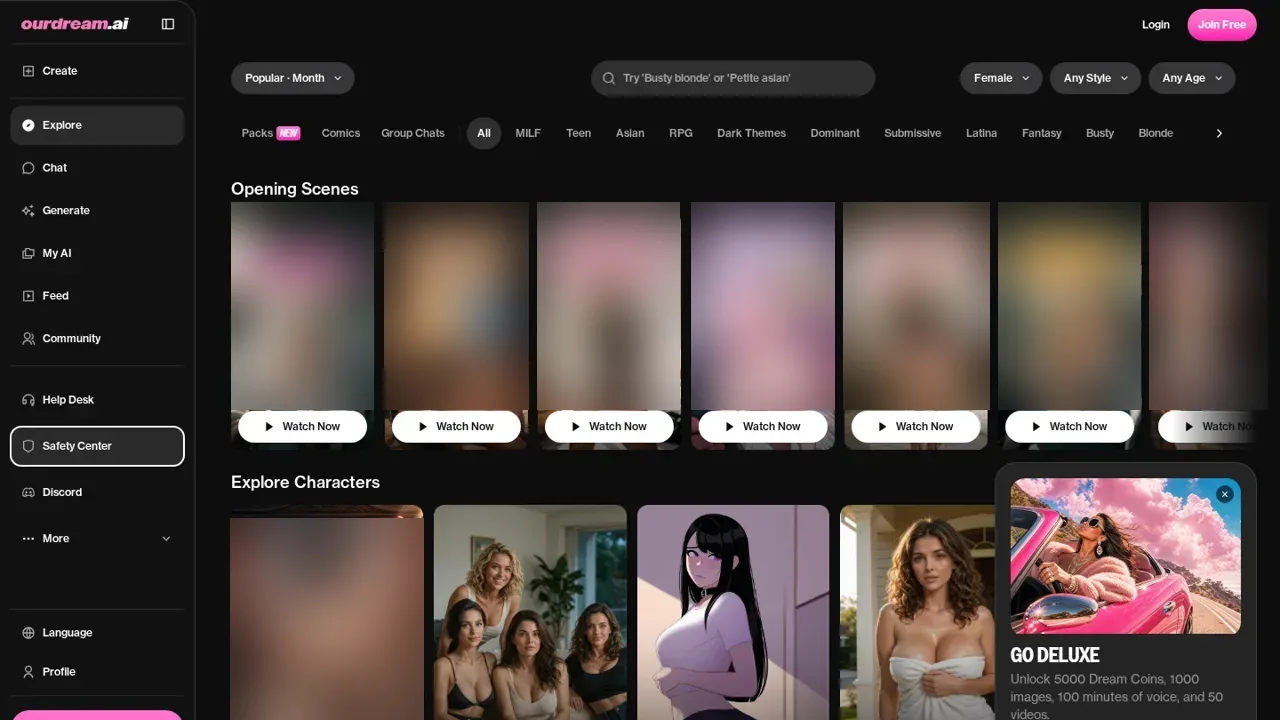Select the Dark Themes category
1280x720 pixels.
[751, 133]
